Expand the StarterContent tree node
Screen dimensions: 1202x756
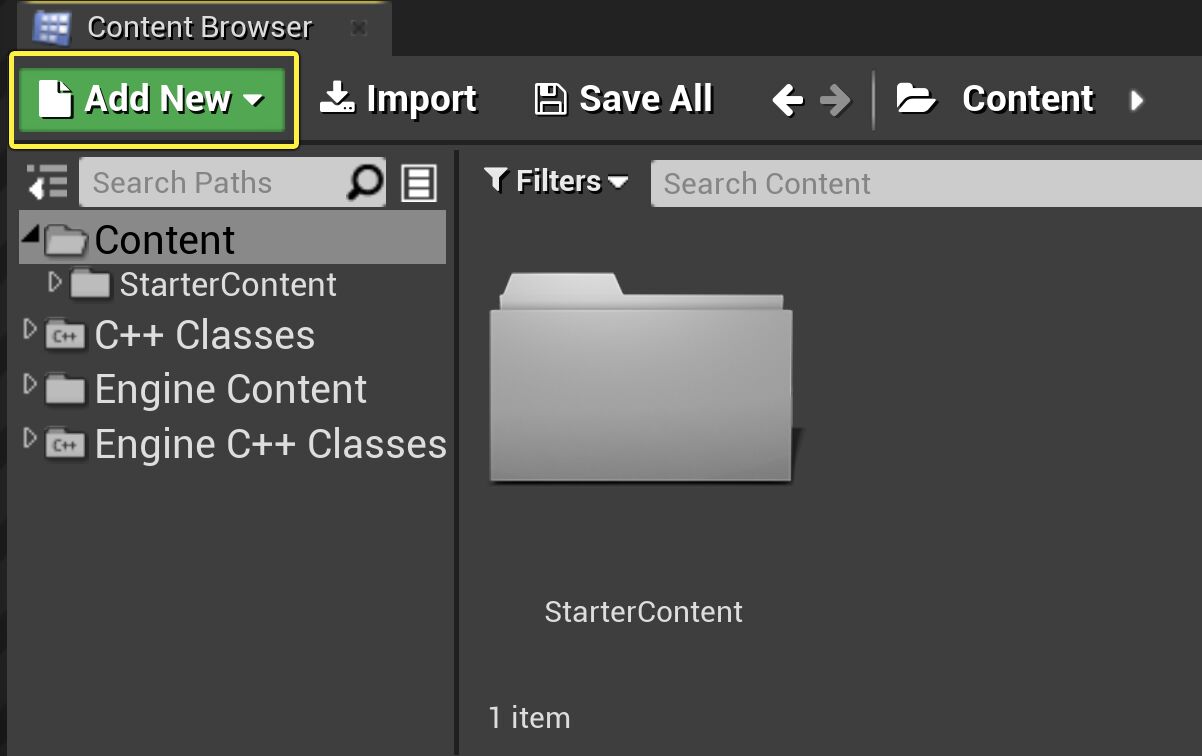coord(55,283)
